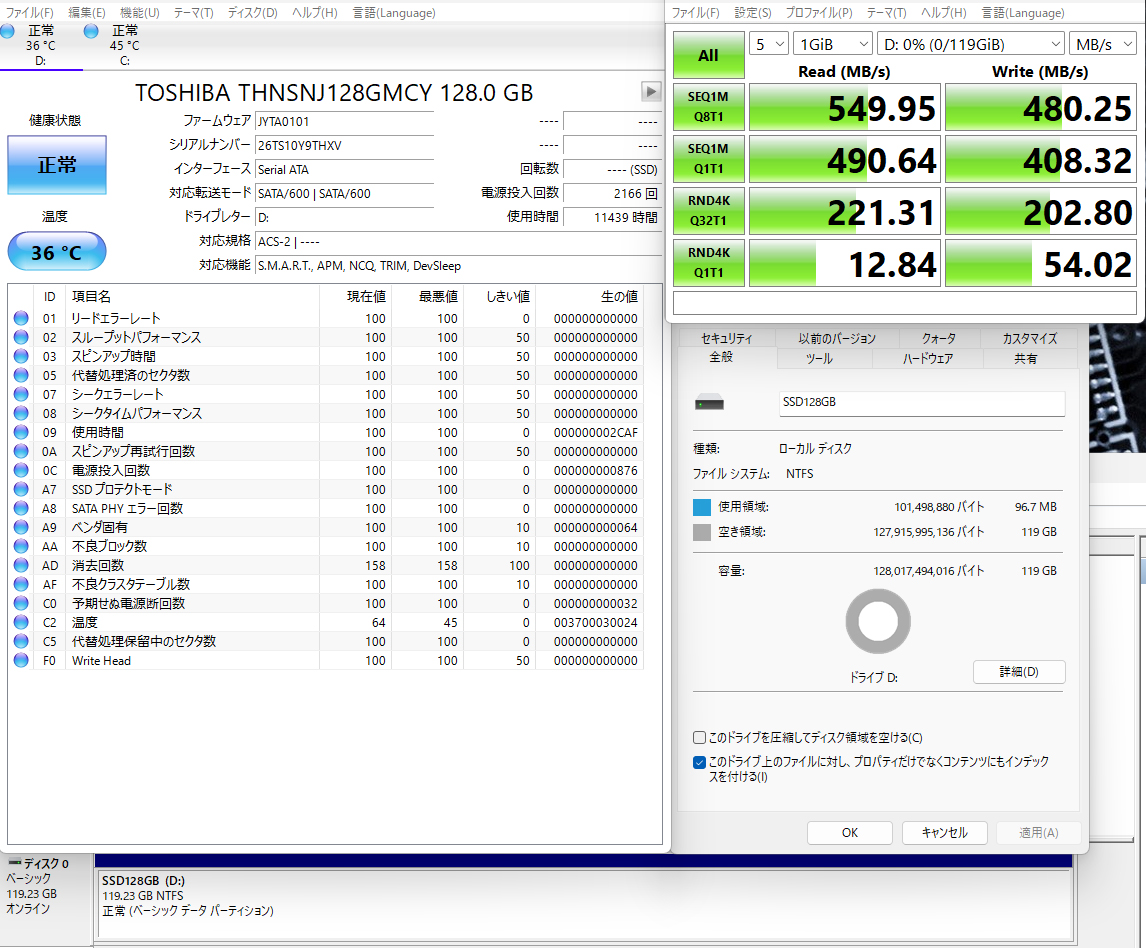1146x948 pixels.
Task: Enable compress this drive checkbox
Action: [x=700, y=738]
